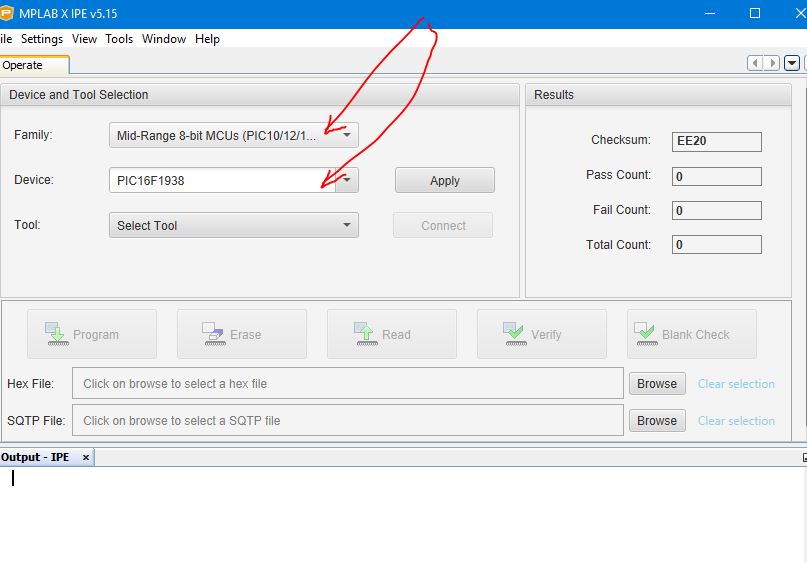The width and height of the screenshot is (807, 563).
Task: Click the Blank Check checkmark icon
Action: point(645,334)
